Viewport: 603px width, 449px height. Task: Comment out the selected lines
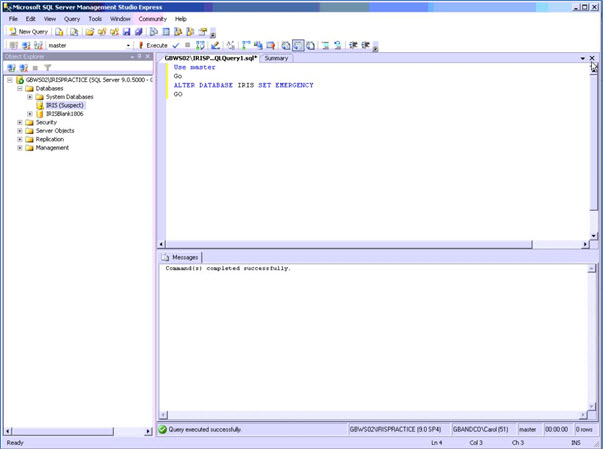pyautogui.click(x=325, y=45)
